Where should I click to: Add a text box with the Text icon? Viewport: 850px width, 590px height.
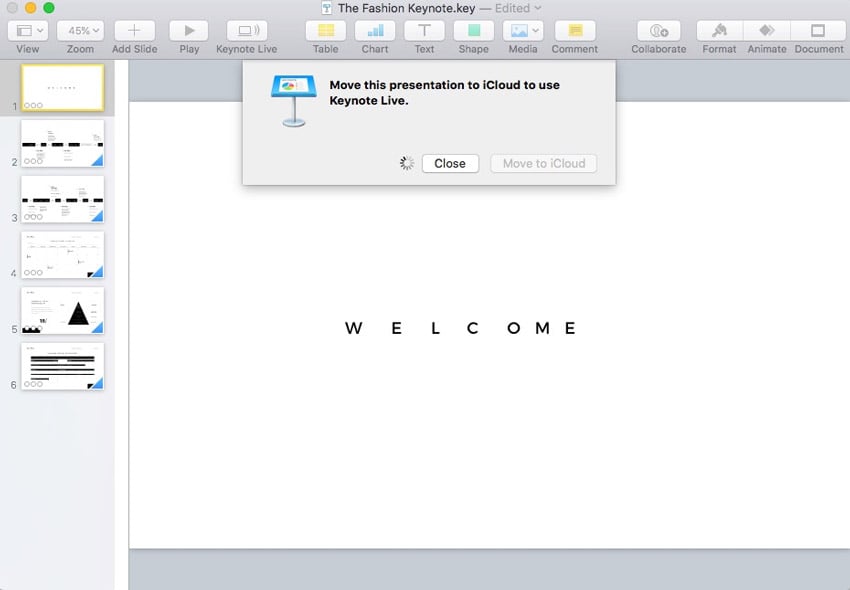(x=424, y=31)
